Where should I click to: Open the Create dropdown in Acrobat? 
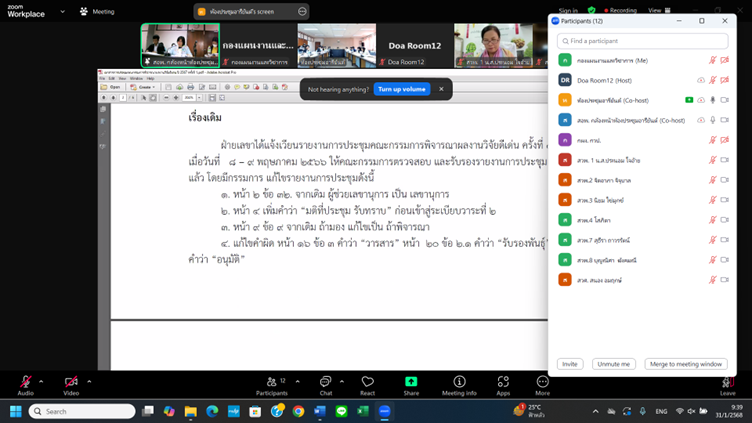click(143, 87)
